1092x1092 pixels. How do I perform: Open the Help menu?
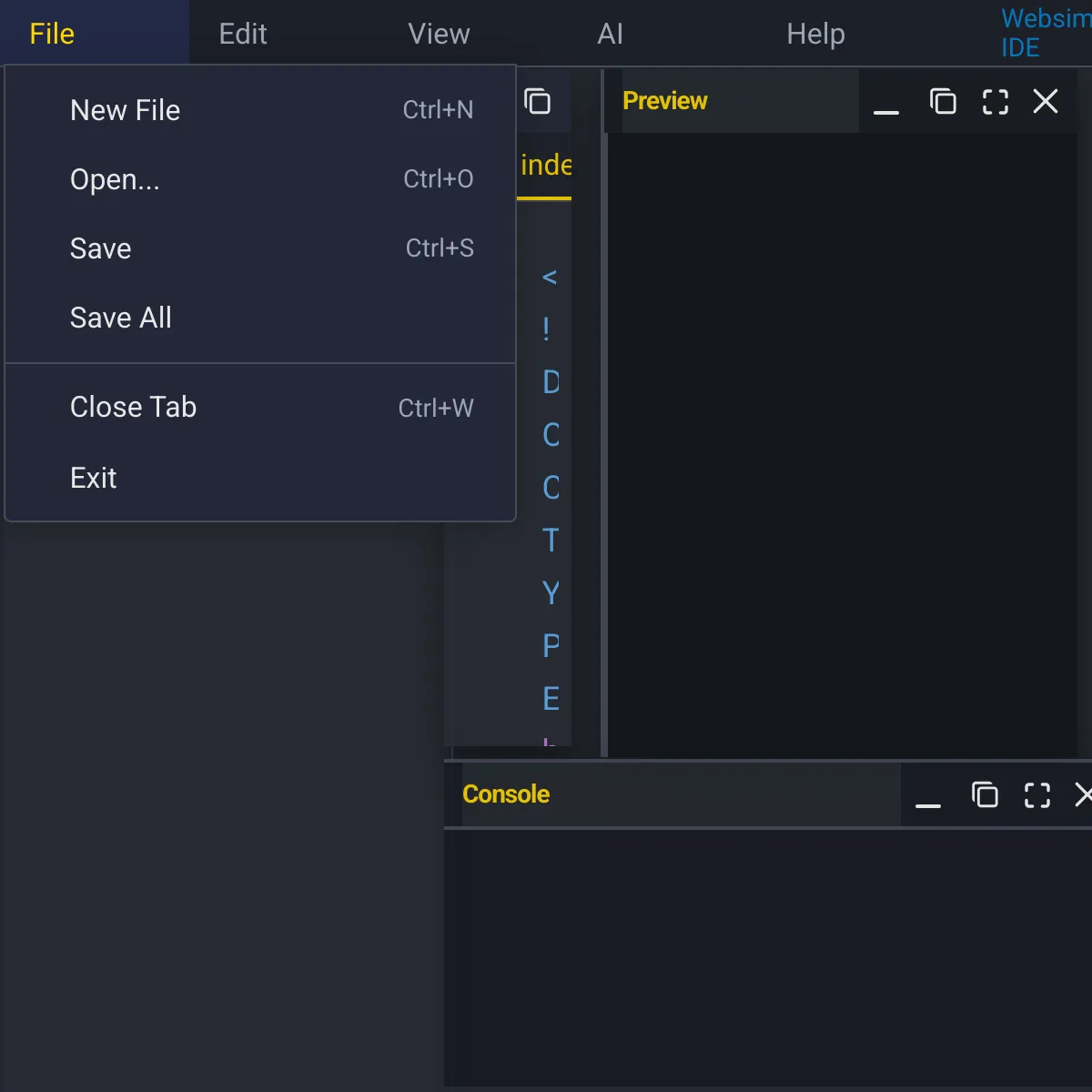[x=815, y=33]
